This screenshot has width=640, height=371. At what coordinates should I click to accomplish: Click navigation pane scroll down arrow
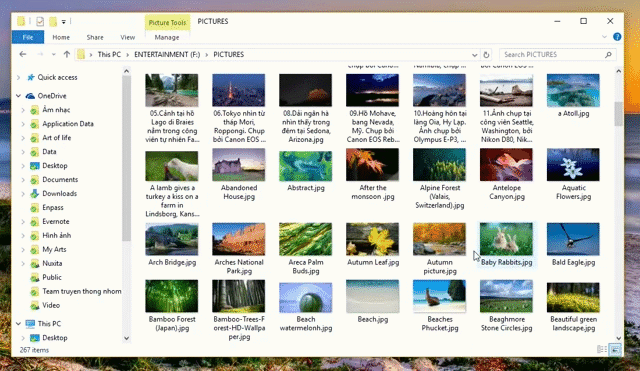[x=126, y=338]
